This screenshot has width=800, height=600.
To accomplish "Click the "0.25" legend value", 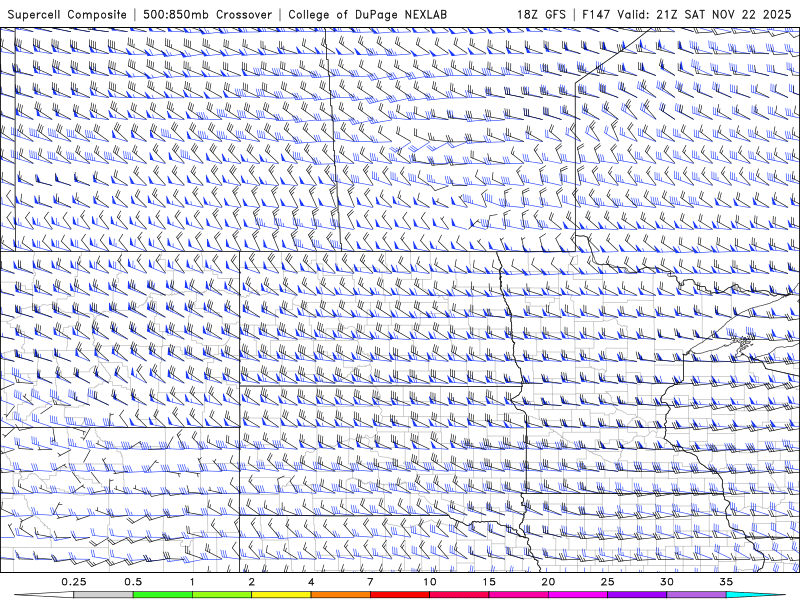I will (x=73, y=582).
